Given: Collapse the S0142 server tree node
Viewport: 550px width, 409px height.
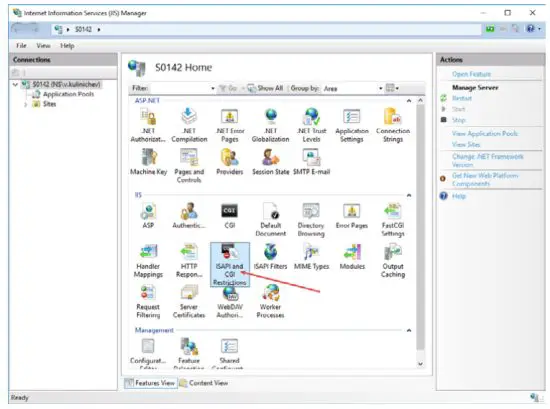Looking at the screenshot, I should (15, 85).
